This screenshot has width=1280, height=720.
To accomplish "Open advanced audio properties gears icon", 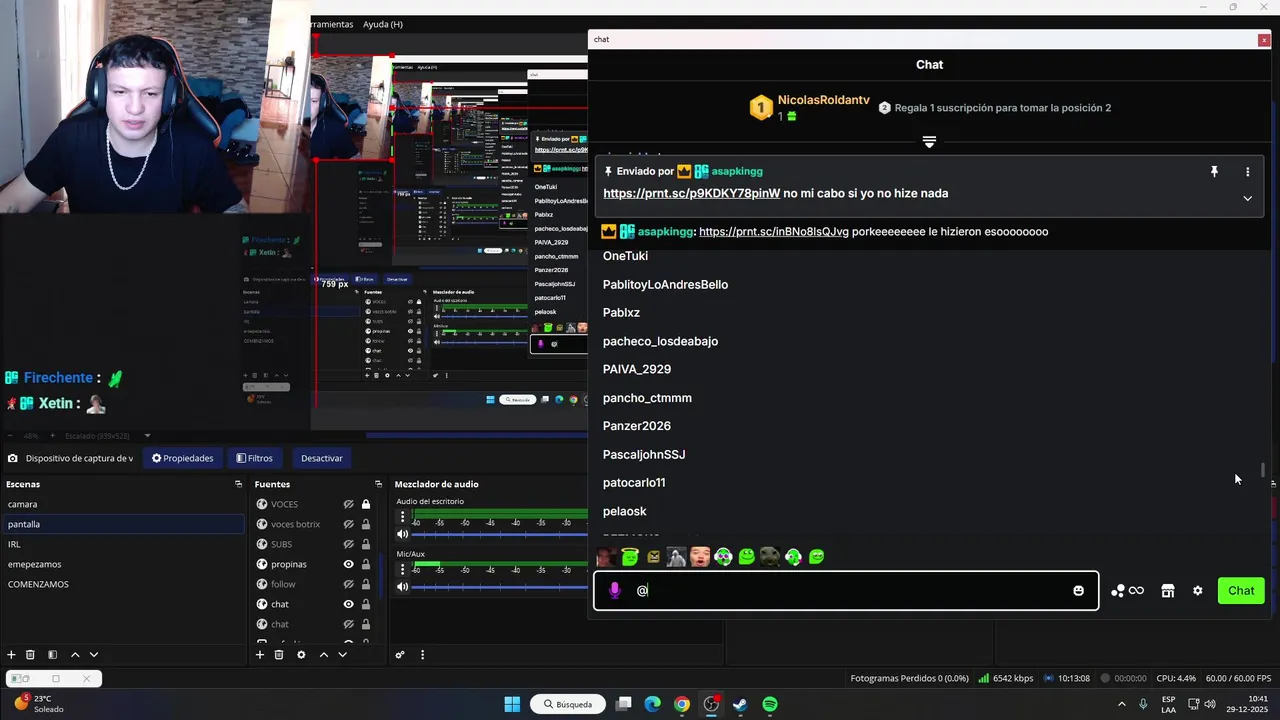I will (400, 654).
